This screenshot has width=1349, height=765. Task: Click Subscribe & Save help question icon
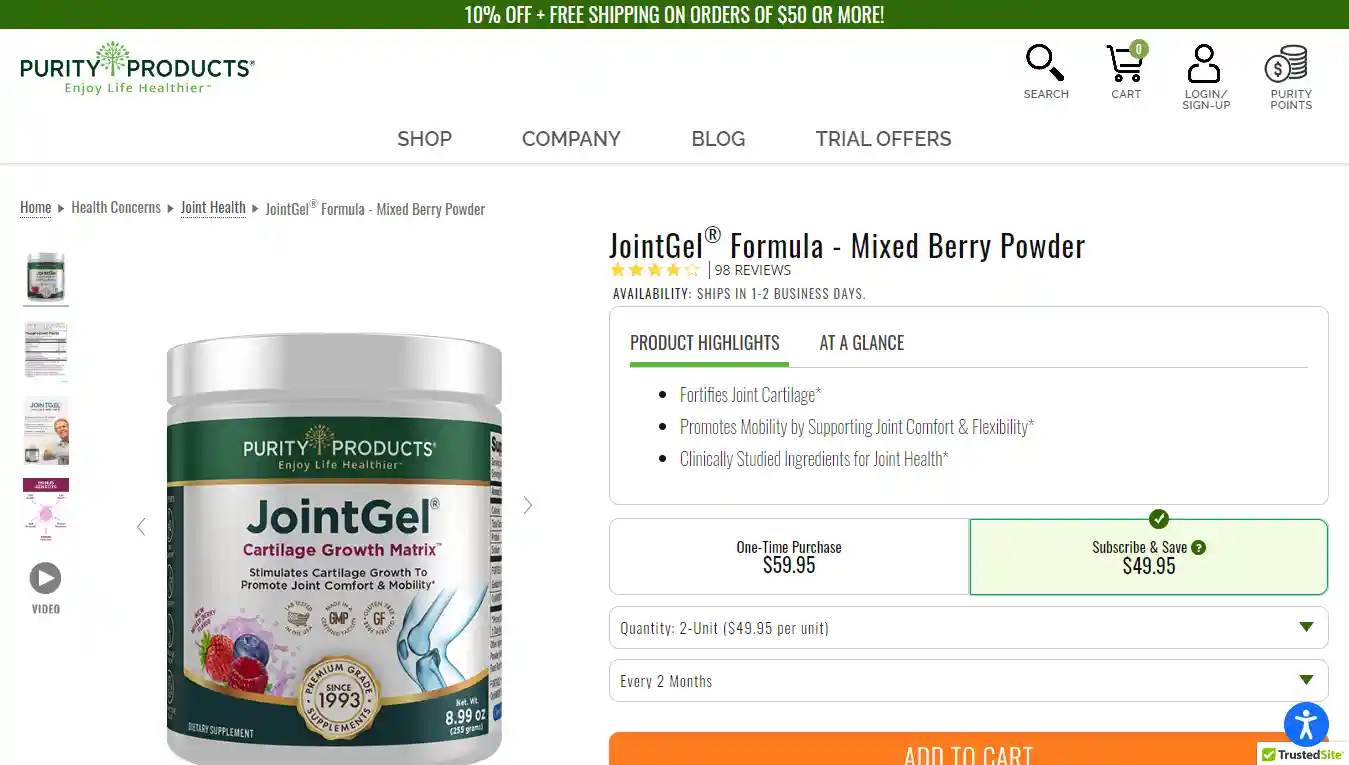pos(1199,547)
